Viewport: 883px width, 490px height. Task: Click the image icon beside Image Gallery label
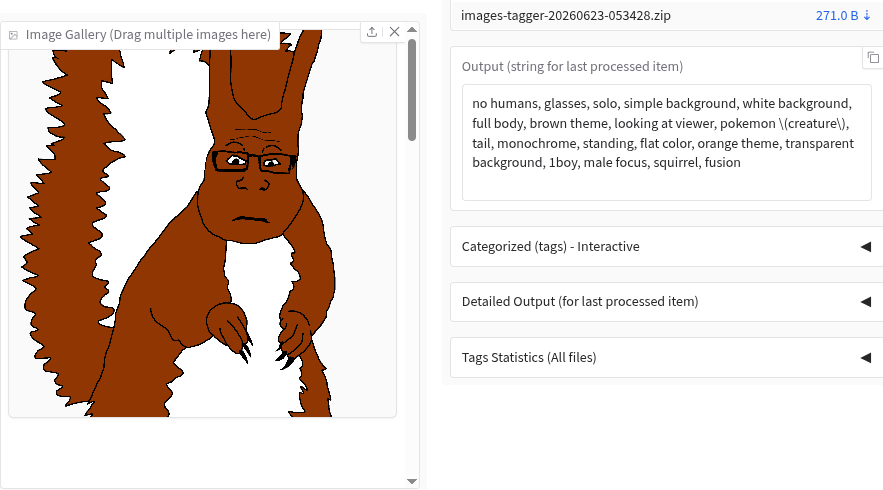[14, 35]
